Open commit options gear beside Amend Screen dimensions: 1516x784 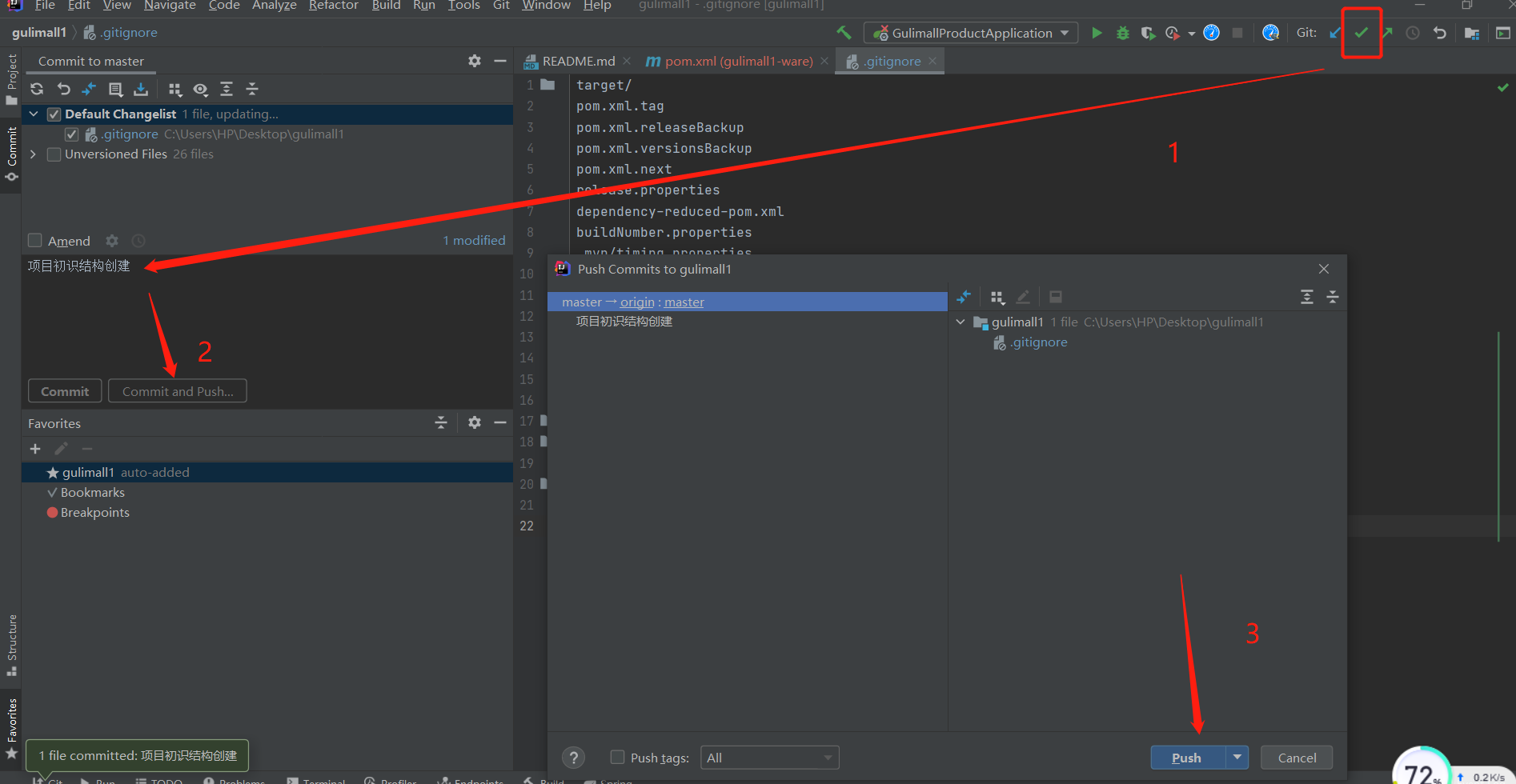pos(112,241)
